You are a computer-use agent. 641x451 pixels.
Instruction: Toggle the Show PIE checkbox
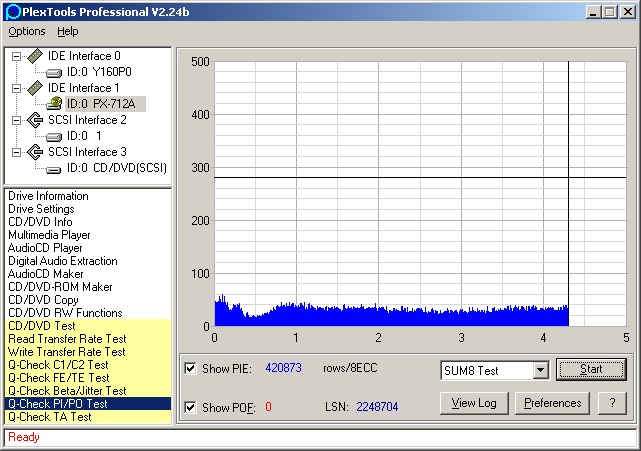[x=190, y=368]
